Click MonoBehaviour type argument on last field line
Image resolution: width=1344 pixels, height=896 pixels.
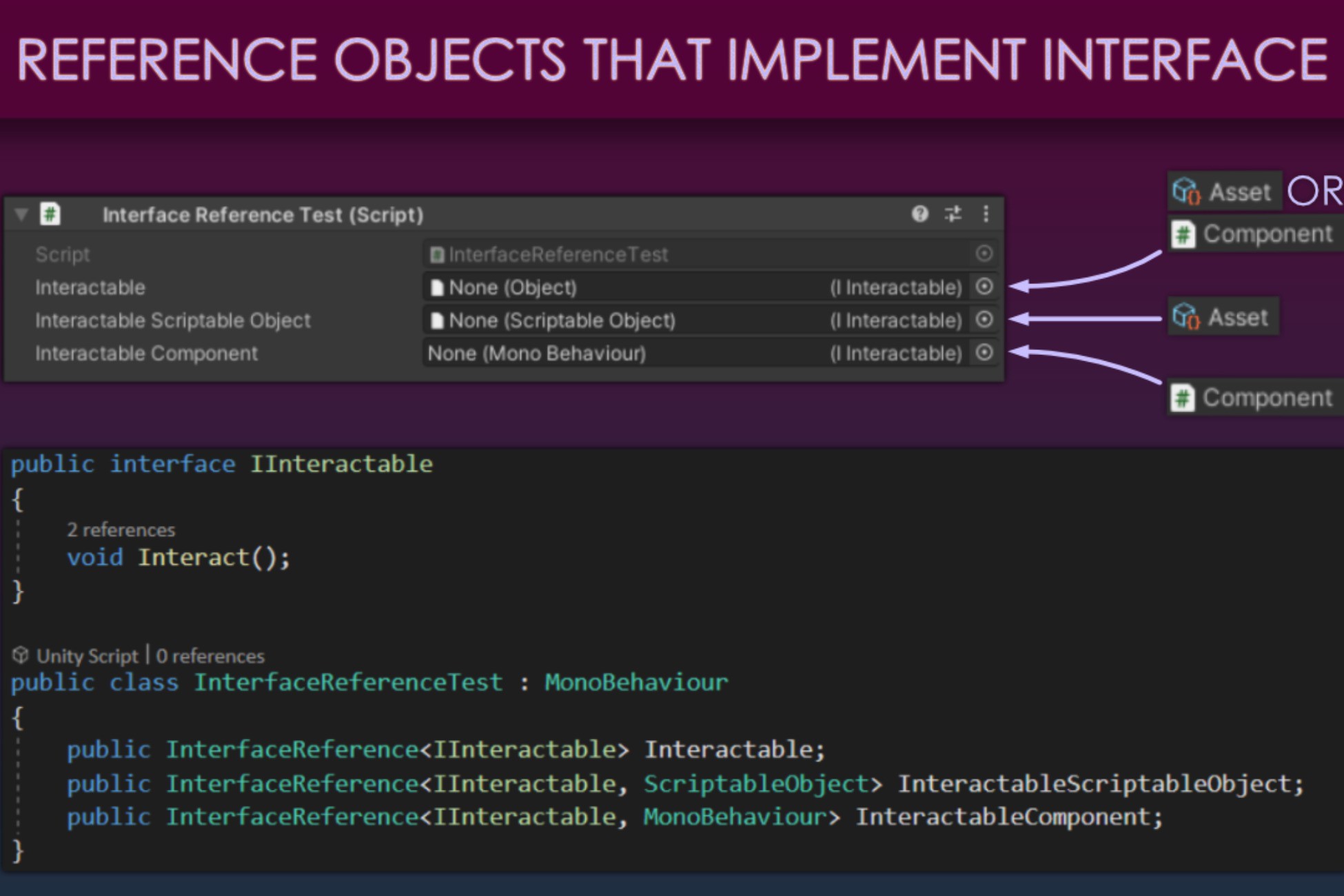[735, 817]
